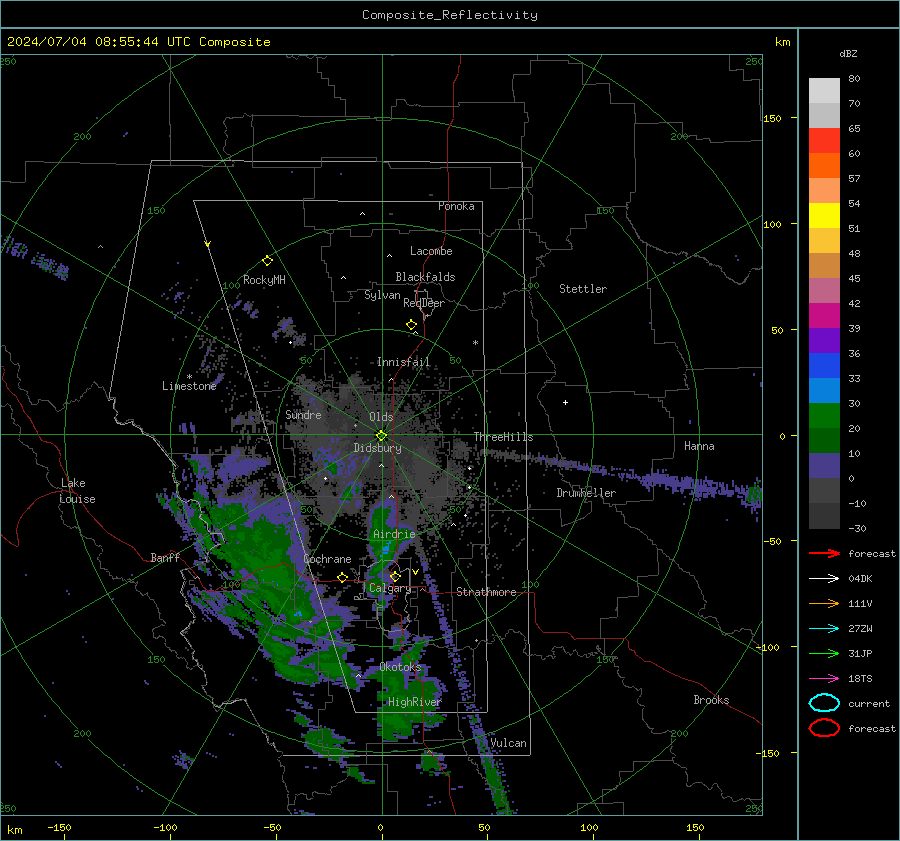900x841 pixels.
Task: Click the Drumheller label
Action: coord(586,493)
